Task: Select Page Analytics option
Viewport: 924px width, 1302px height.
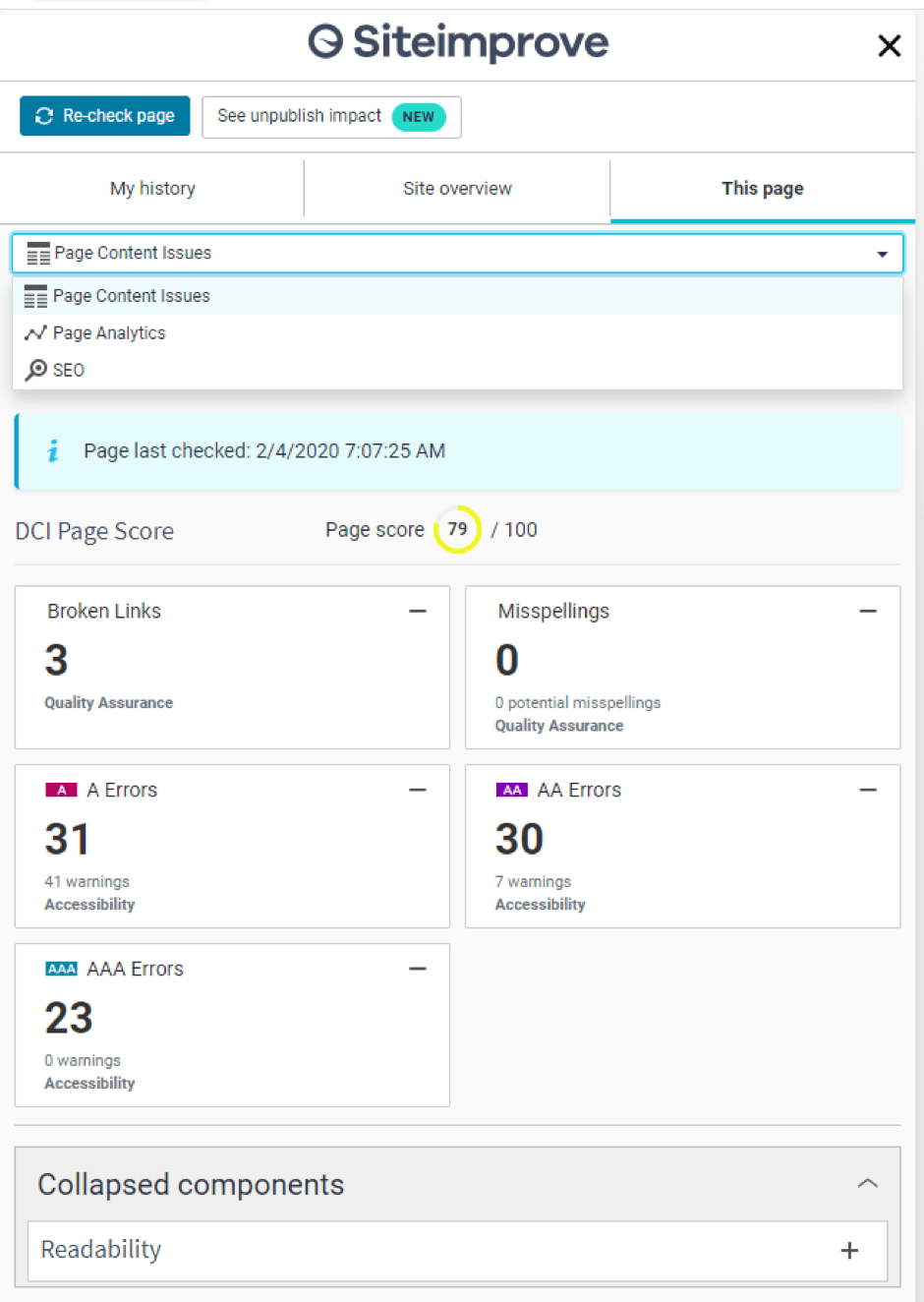Action: tap(109, 333)
